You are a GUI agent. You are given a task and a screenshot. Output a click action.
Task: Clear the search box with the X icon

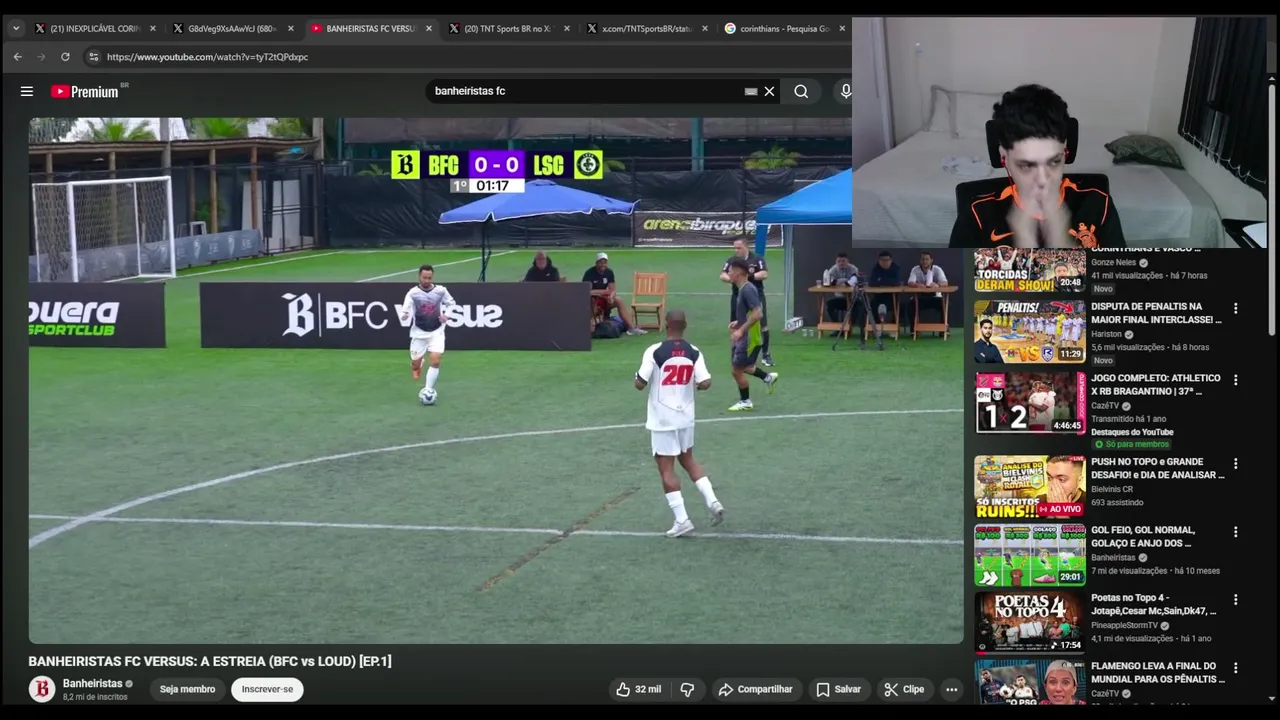click(x=769, y=91)
